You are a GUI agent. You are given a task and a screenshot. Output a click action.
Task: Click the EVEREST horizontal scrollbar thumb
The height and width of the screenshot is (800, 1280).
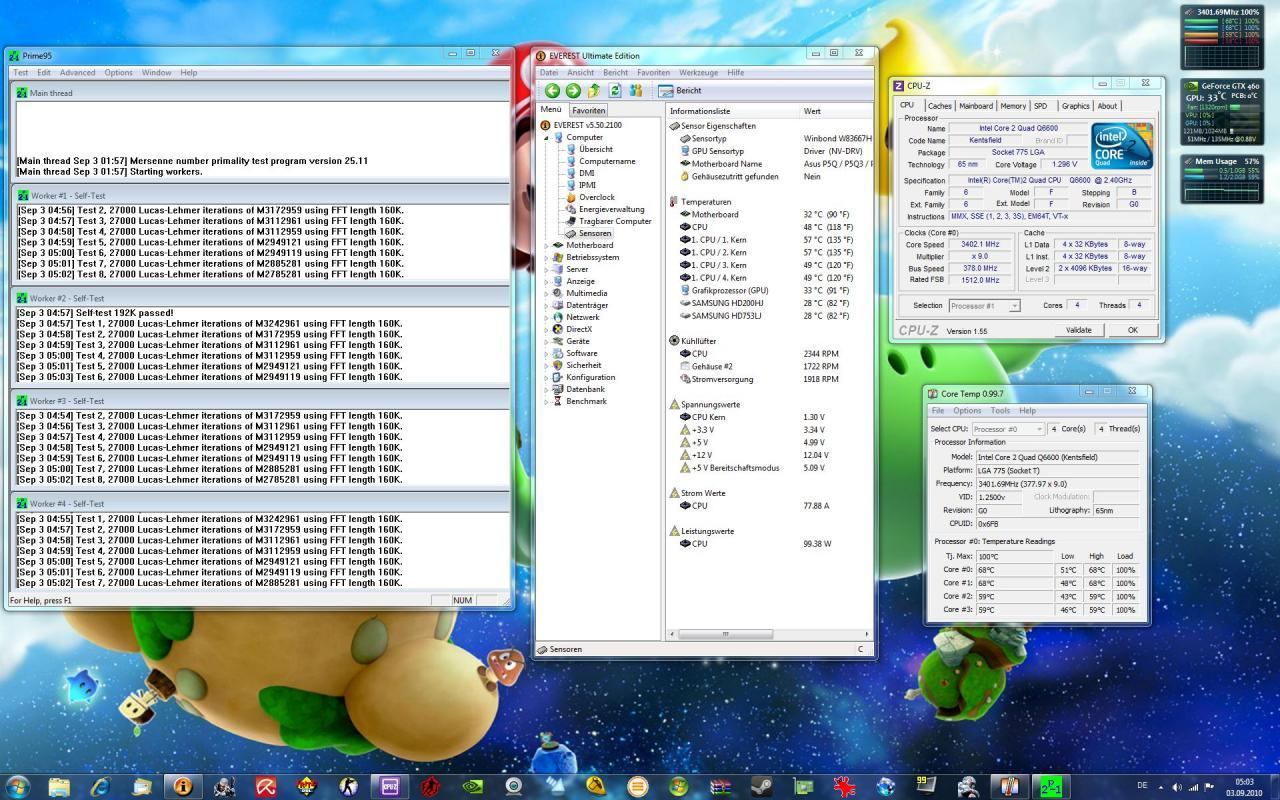(x=726, y=634)
